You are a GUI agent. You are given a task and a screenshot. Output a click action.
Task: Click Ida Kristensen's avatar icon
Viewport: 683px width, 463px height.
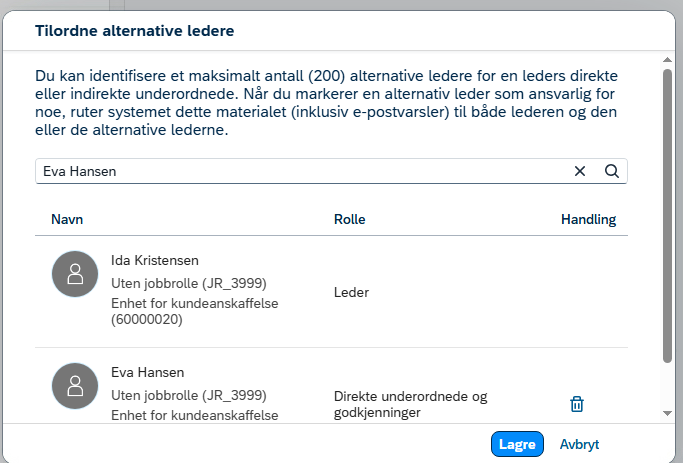click(75, 274)
